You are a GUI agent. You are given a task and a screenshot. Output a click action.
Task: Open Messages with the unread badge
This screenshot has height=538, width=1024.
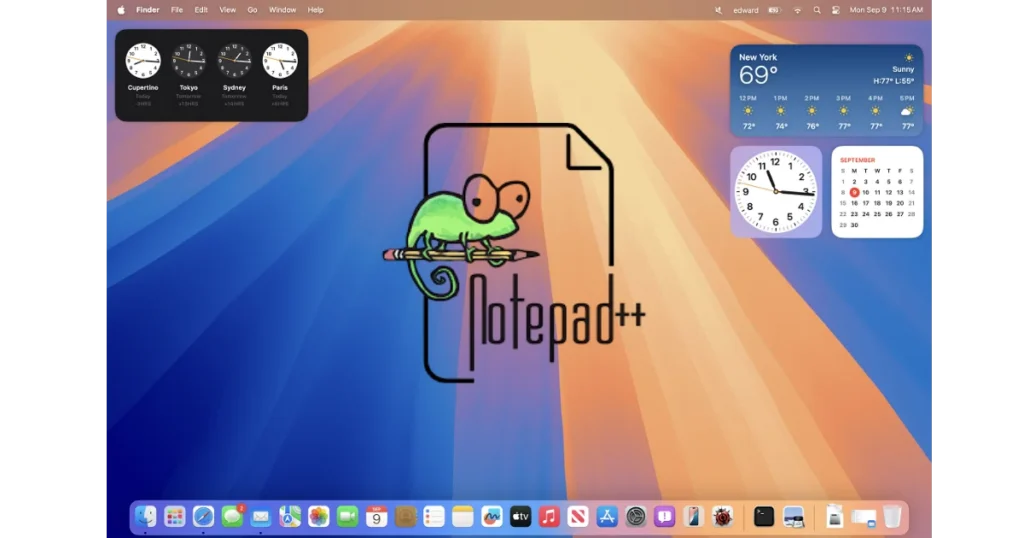(232, 517)
